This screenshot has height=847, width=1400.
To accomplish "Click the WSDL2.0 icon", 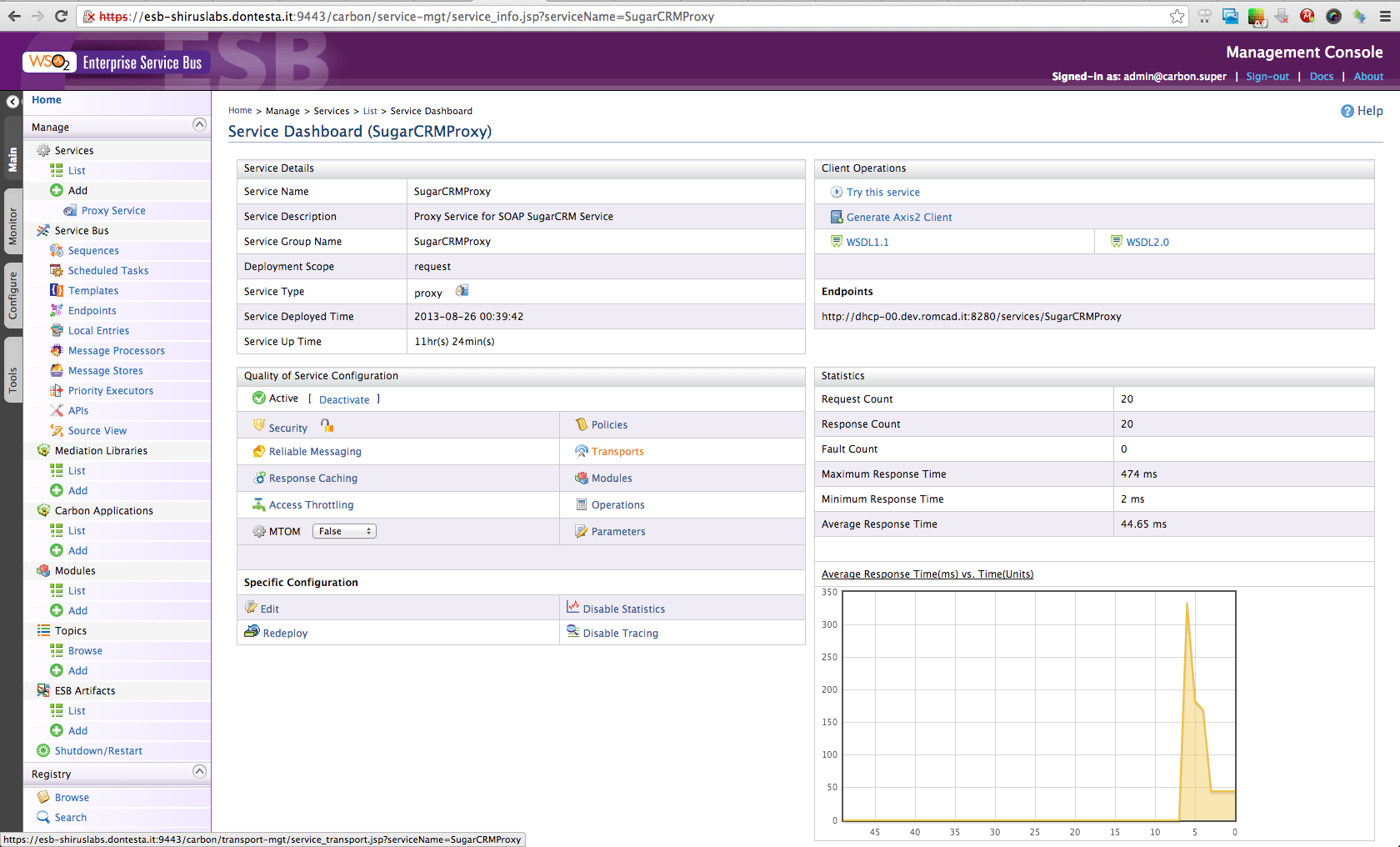I will point(1116,242).
